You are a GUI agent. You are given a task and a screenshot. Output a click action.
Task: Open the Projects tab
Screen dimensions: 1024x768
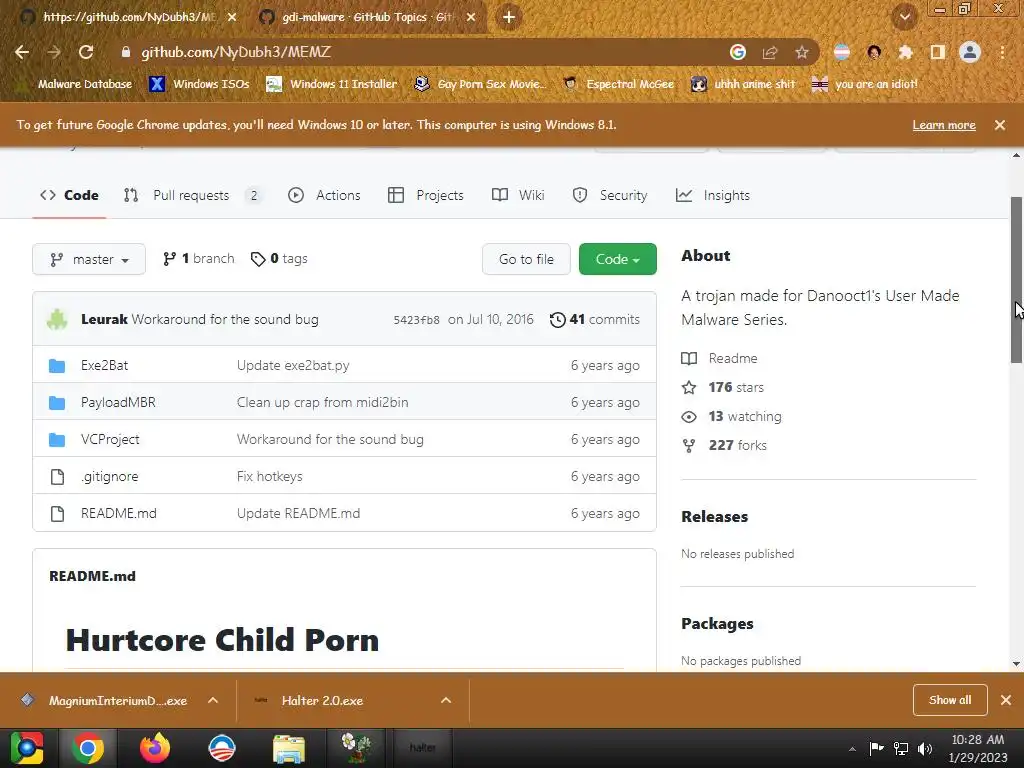pyautogui.click(x=426, y=195)
